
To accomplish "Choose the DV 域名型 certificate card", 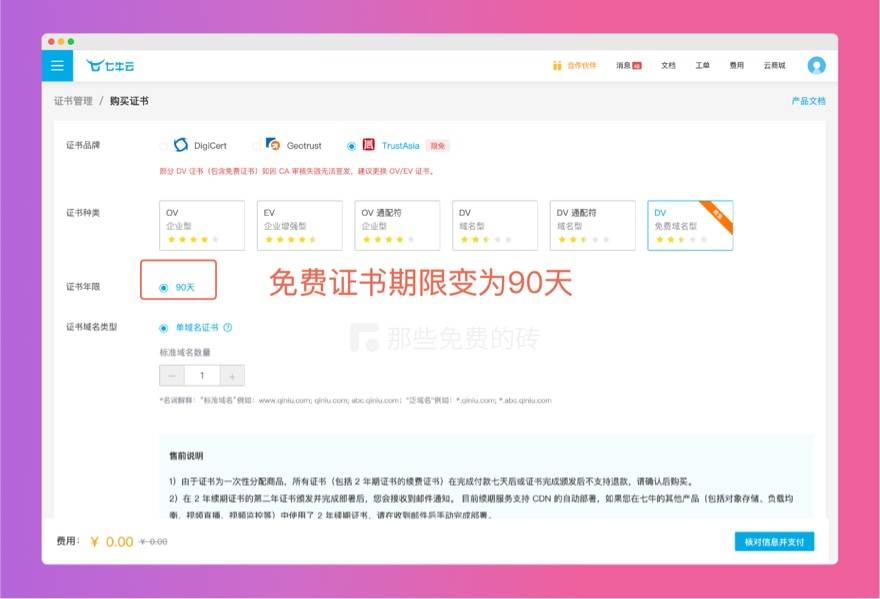I will (x=495, y=225).
